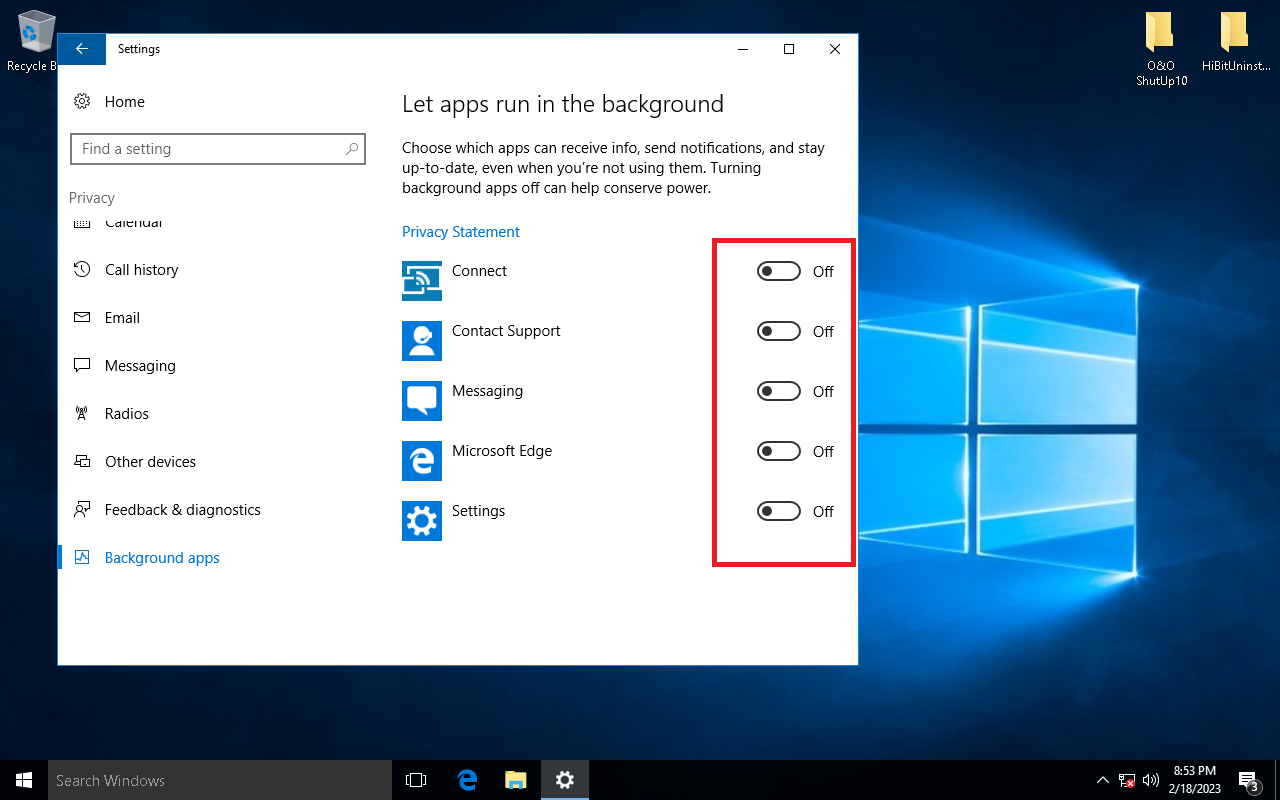The height and width of the screenshot is (800, 1280).
Task: Click the Settings taskbar button
Action: 565,780
